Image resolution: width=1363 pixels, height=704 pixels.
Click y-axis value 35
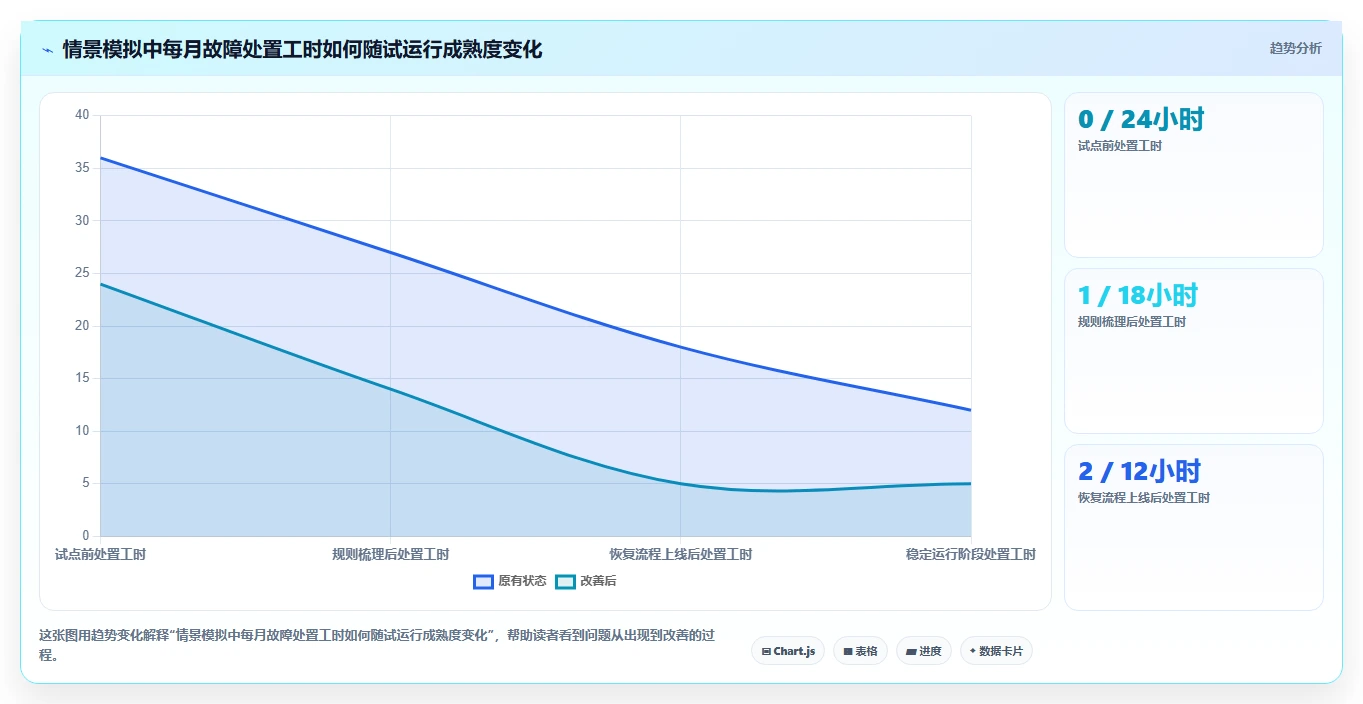coord(82,168)
